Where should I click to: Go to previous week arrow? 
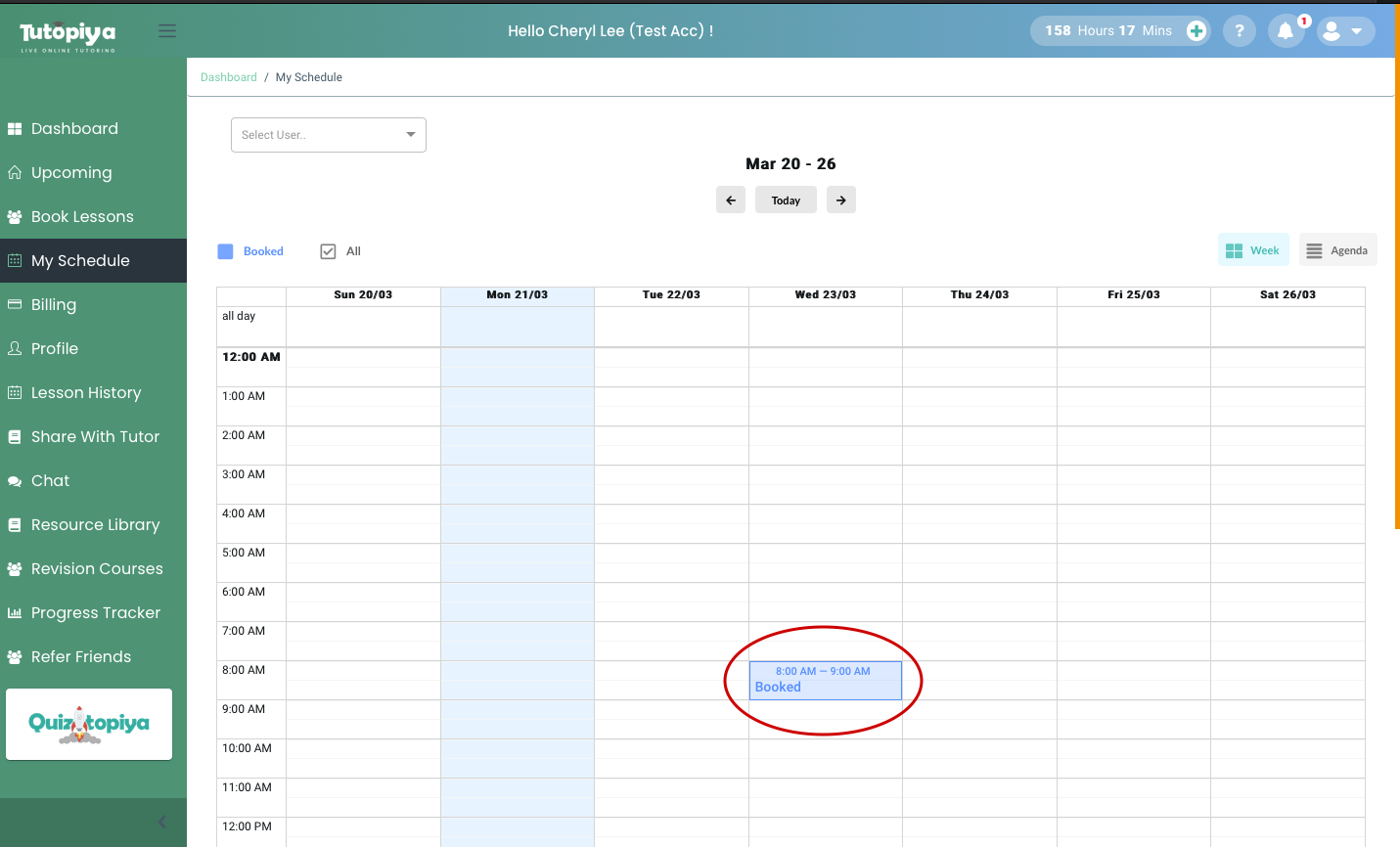point(731,200)
